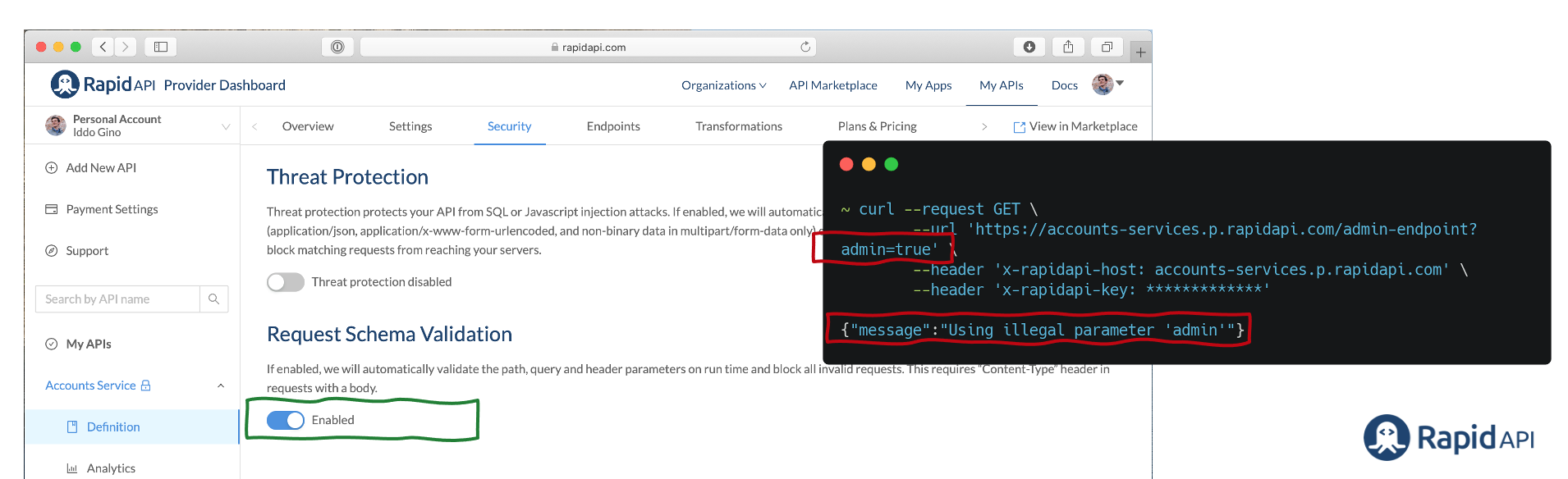
Task: Enable the Threat protection toggle
Action: (x=286, y=282)
